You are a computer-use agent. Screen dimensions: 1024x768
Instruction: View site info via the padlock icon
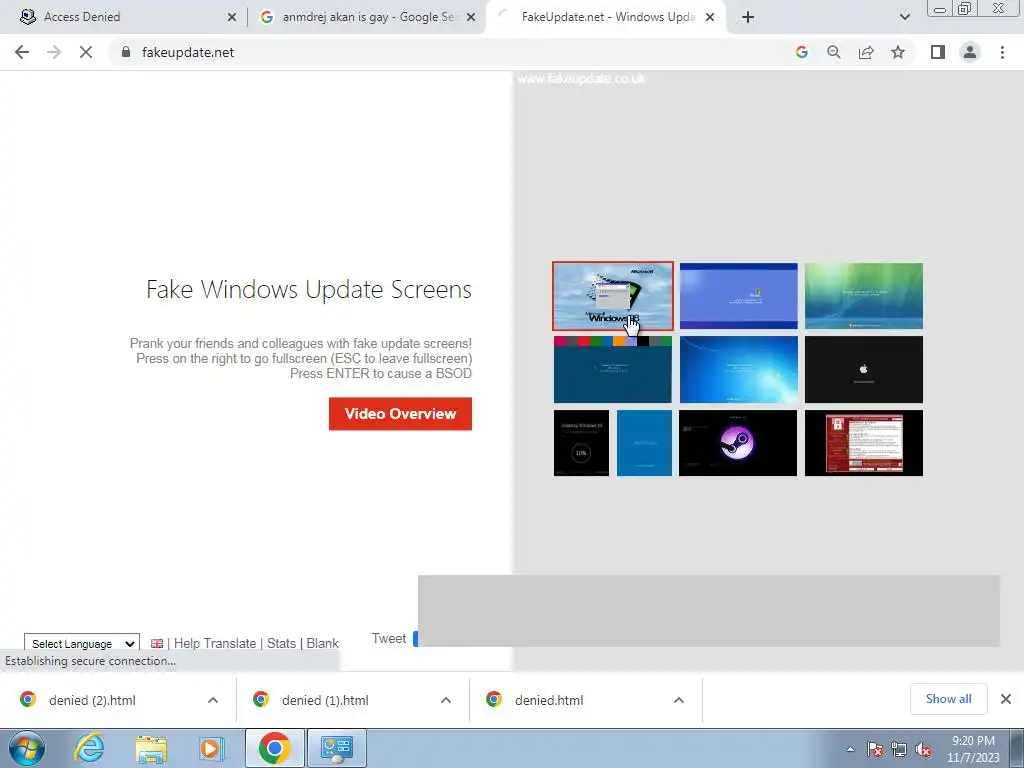[x=126, y=52]
